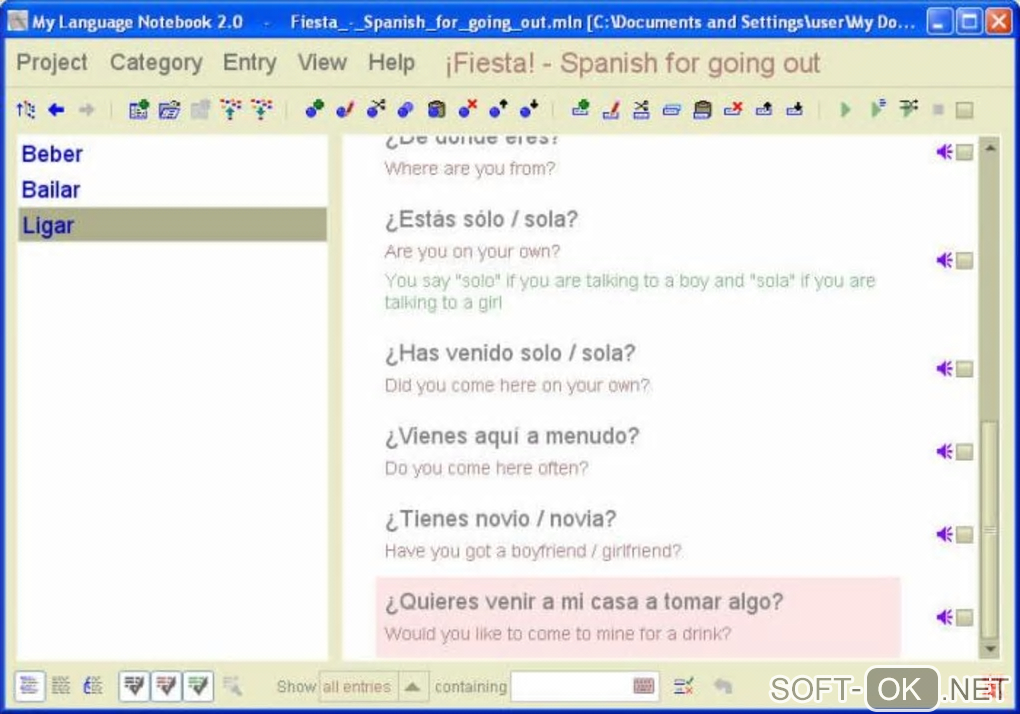
Task: Click the keyboard icon inside search field
Action: point(643,686)
